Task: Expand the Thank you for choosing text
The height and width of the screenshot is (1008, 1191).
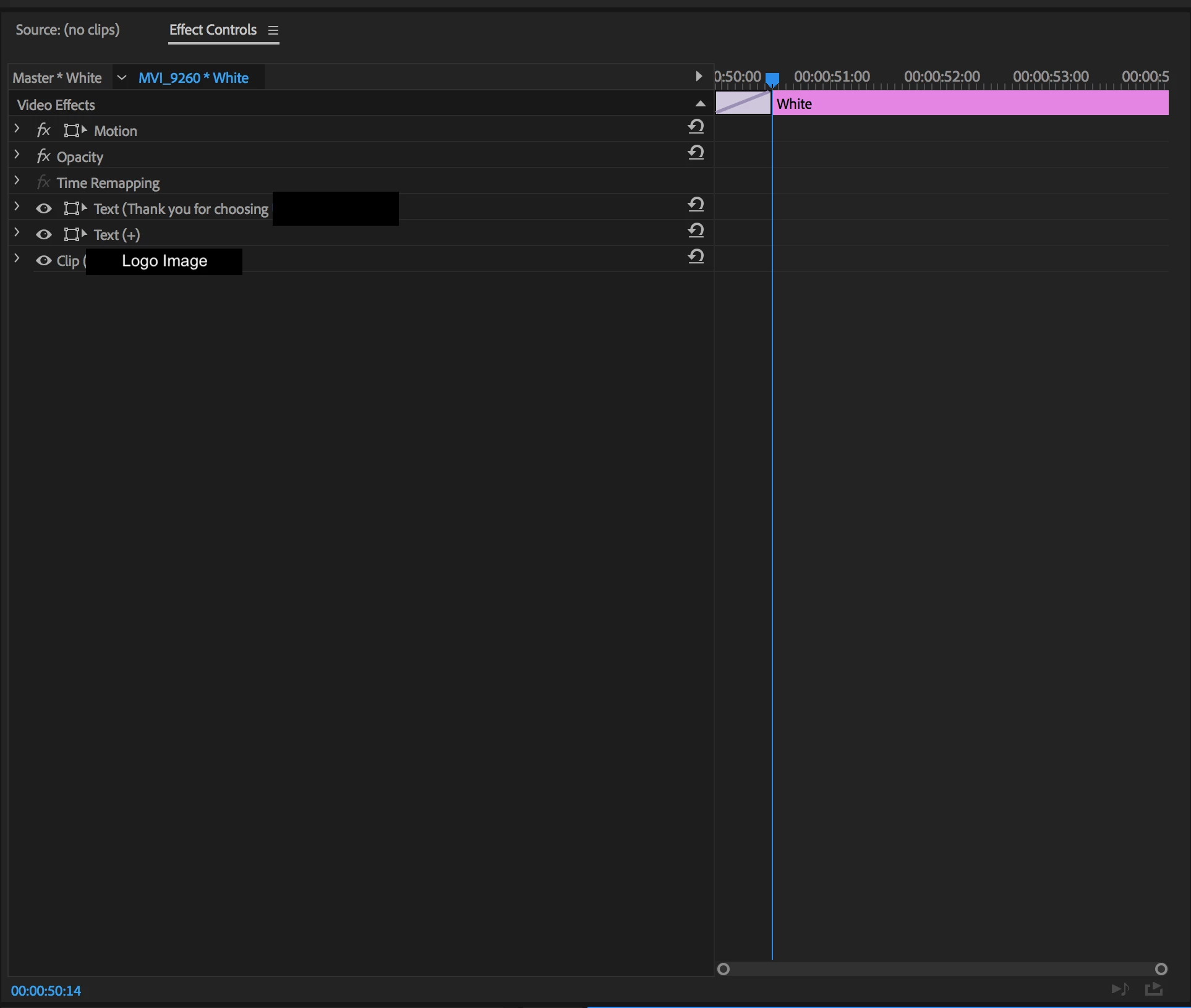Action: (x=17, y=207)
